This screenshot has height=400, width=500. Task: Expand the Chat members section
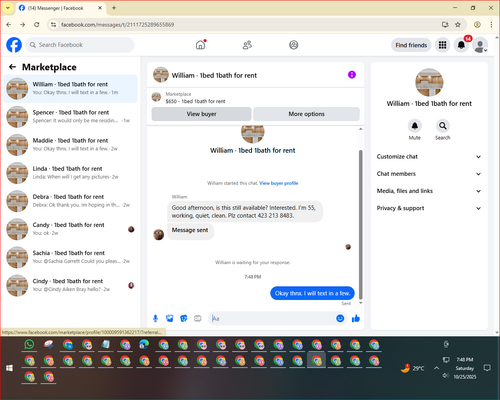tap(429, 174)
